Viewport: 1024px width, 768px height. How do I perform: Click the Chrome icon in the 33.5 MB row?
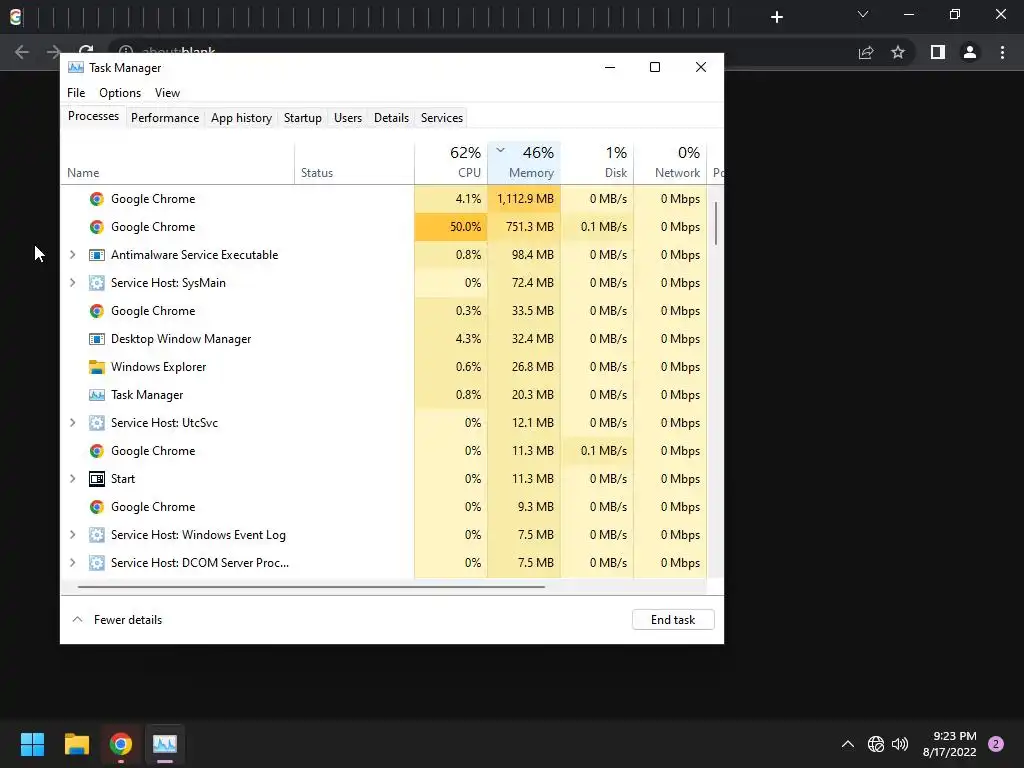click(97, 312)
